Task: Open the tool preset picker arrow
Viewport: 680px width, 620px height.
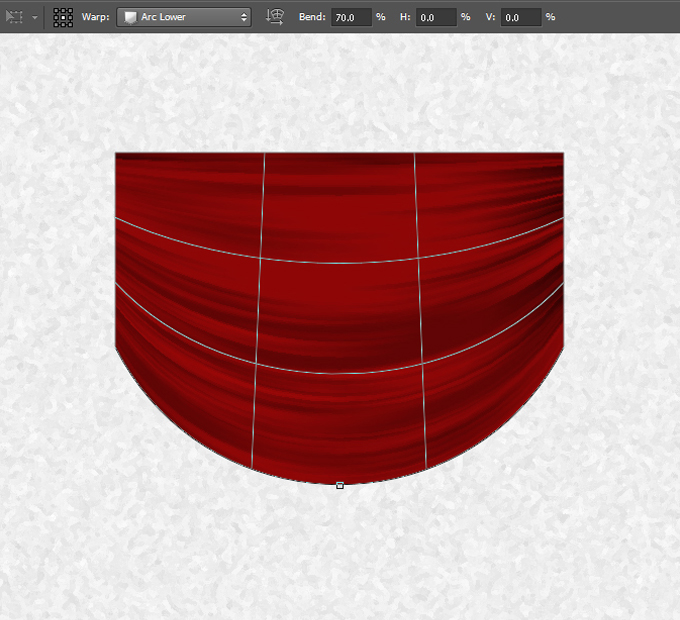Action: pos(35,17)
